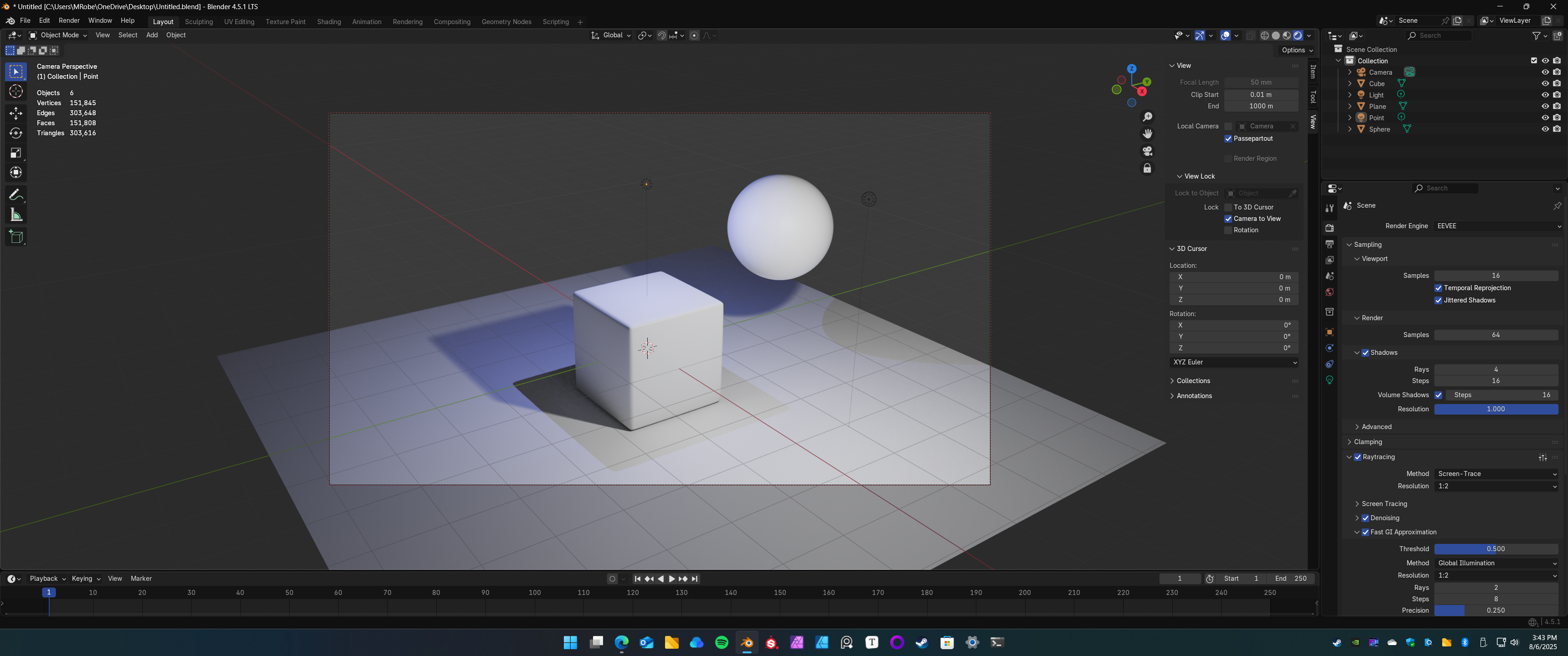
Task: Open Object Mode dropdown
Action: (58, 35)
